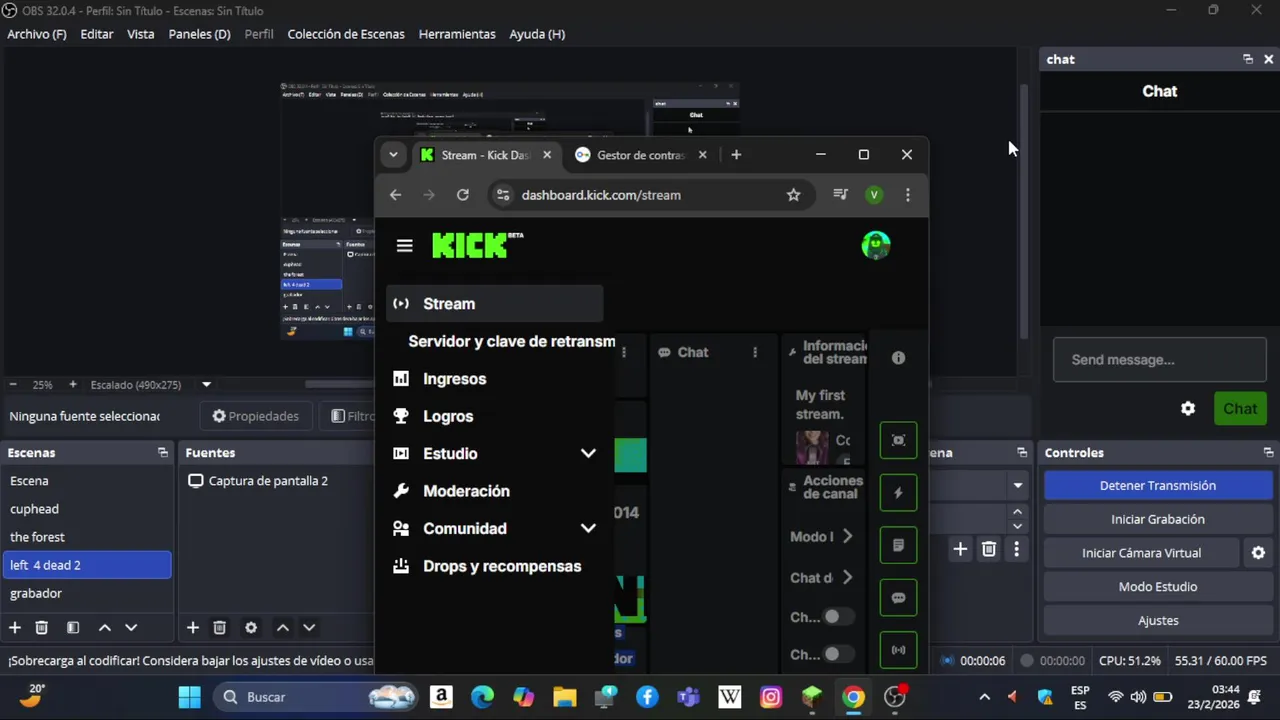The height and width of the screenshot is (720, 1280).
Task: Open the Paneles menu
Action: [x=199, y=34]
